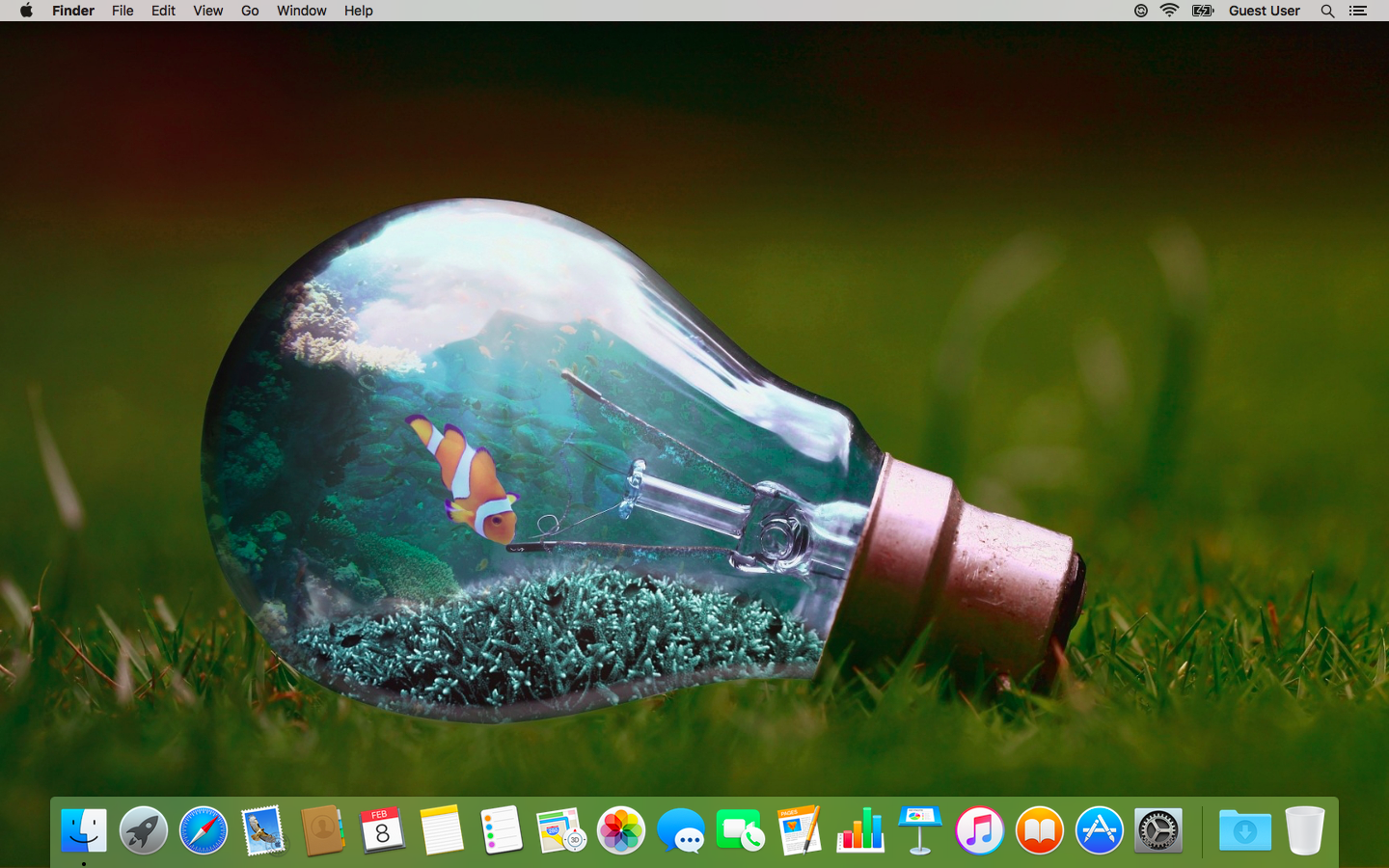Open the Guest User account menu
The height and width of the screenshot is (868, 1389).
pos(1264,11)
